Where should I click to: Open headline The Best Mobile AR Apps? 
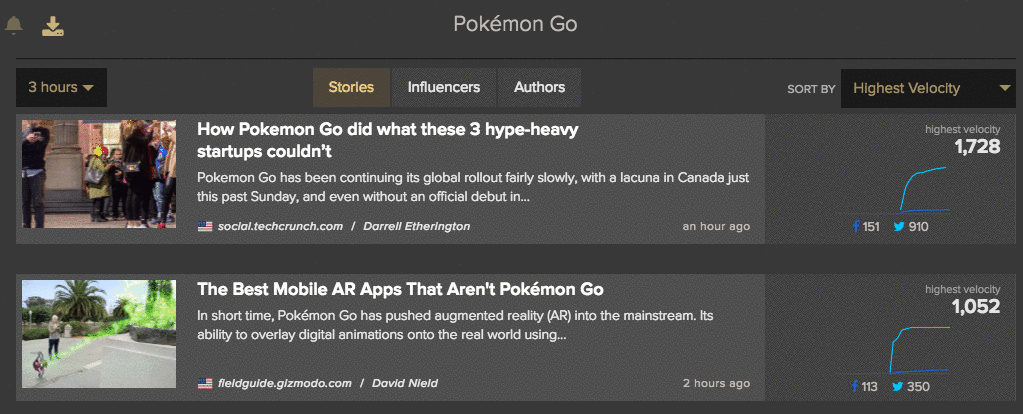400,289
